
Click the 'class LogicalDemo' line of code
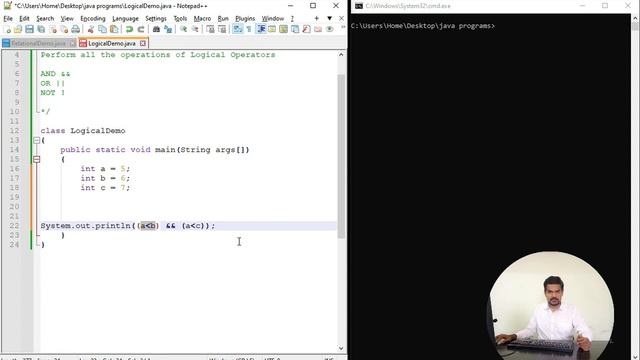pyautogui.click(x=82, y=131)
